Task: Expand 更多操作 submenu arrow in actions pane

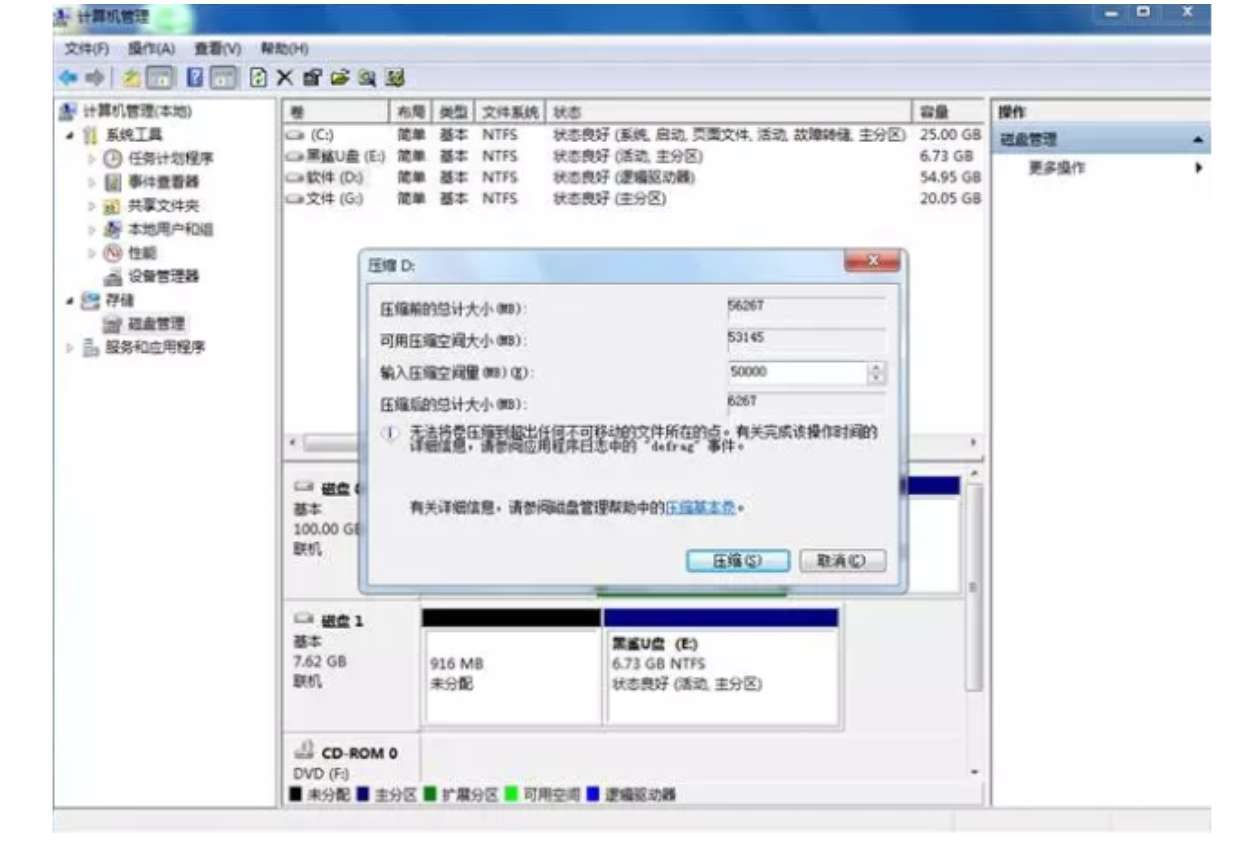Action: pyautogui.click(x=1197, y=168)
